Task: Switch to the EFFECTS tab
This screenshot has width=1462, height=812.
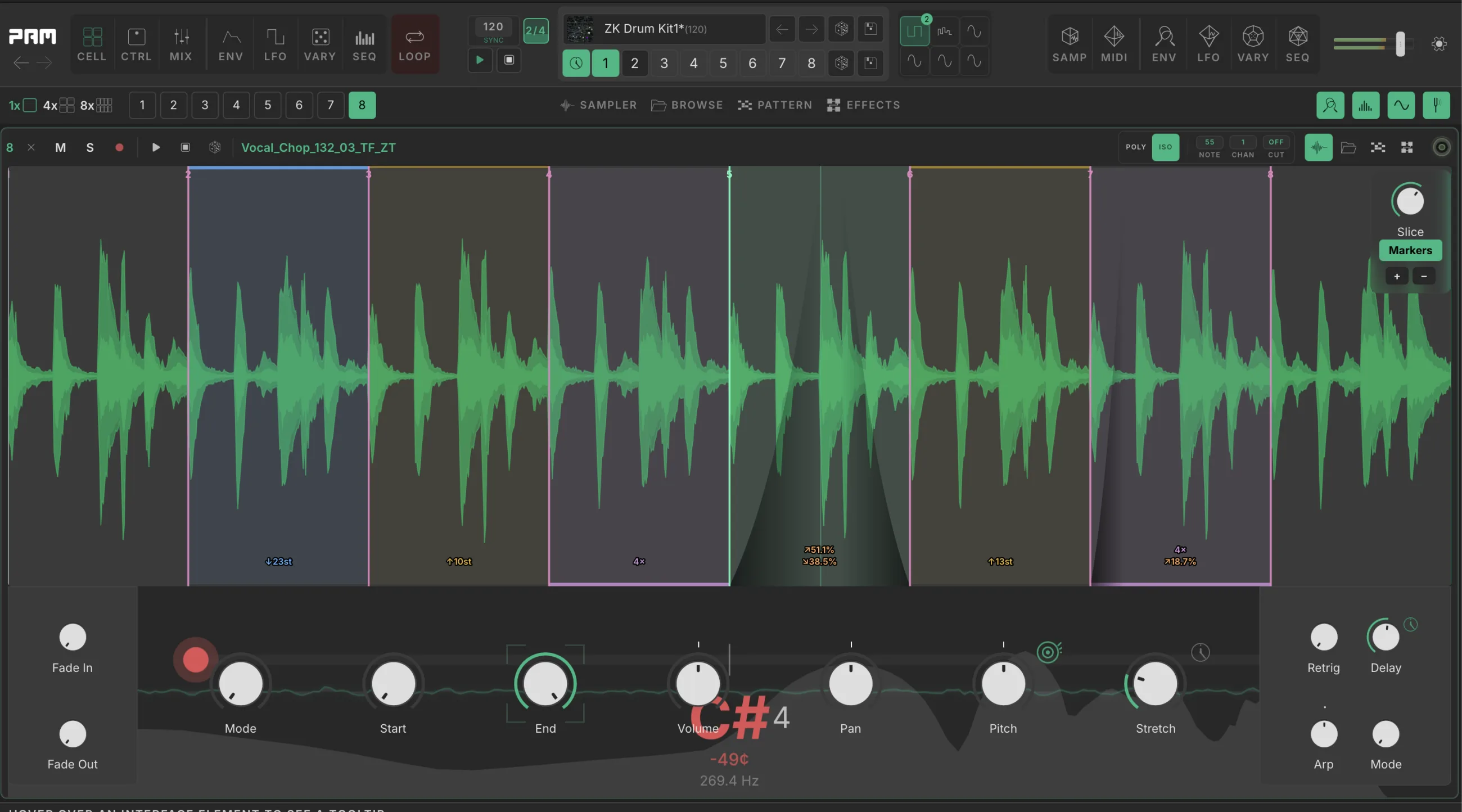Action: tap(863, 105)
